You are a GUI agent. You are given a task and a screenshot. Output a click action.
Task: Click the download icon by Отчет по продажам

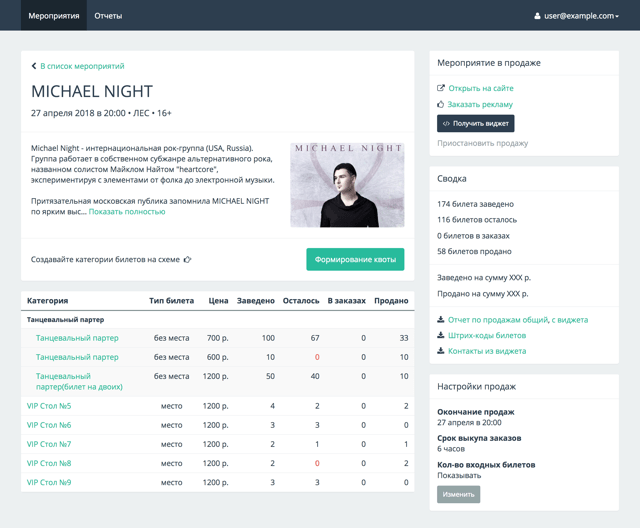point(441,320)
